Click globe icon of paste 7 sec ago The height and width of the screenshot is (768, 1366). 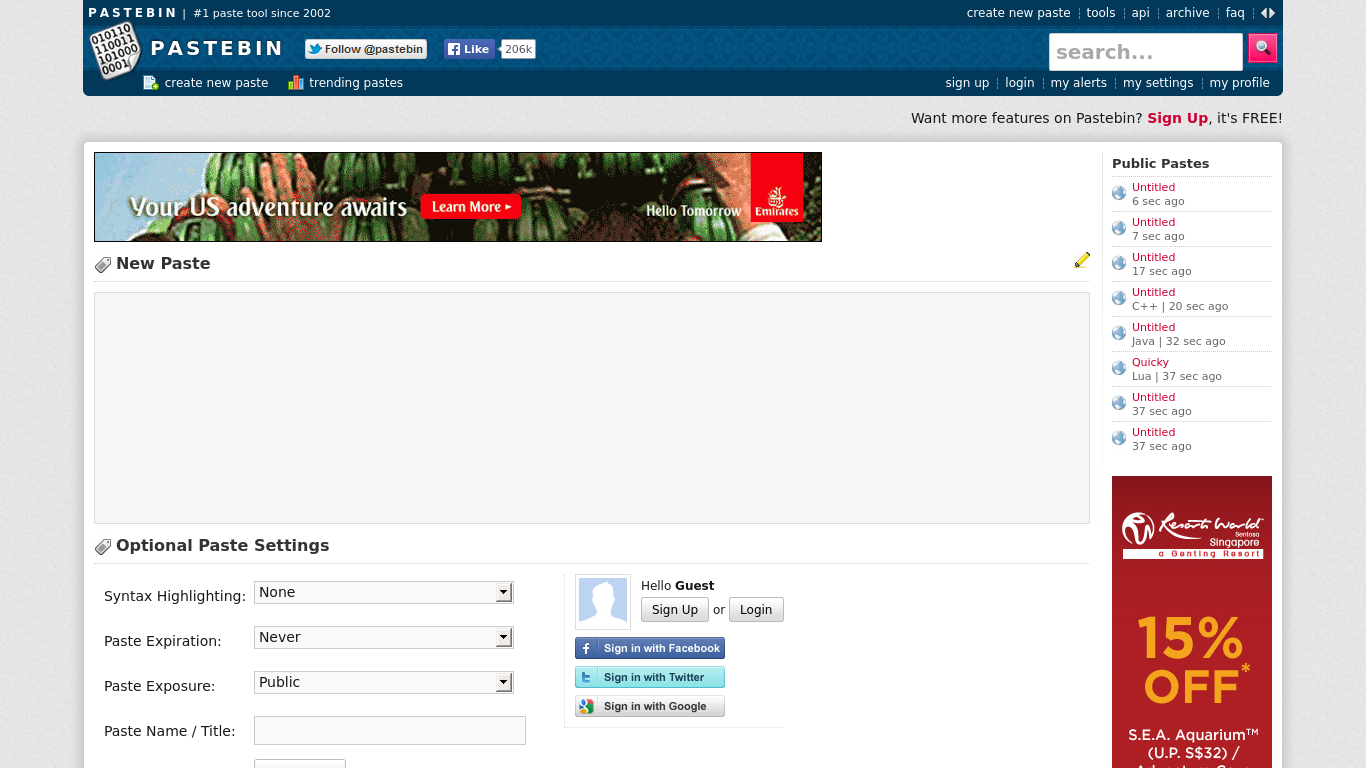tap(1119, 228)
